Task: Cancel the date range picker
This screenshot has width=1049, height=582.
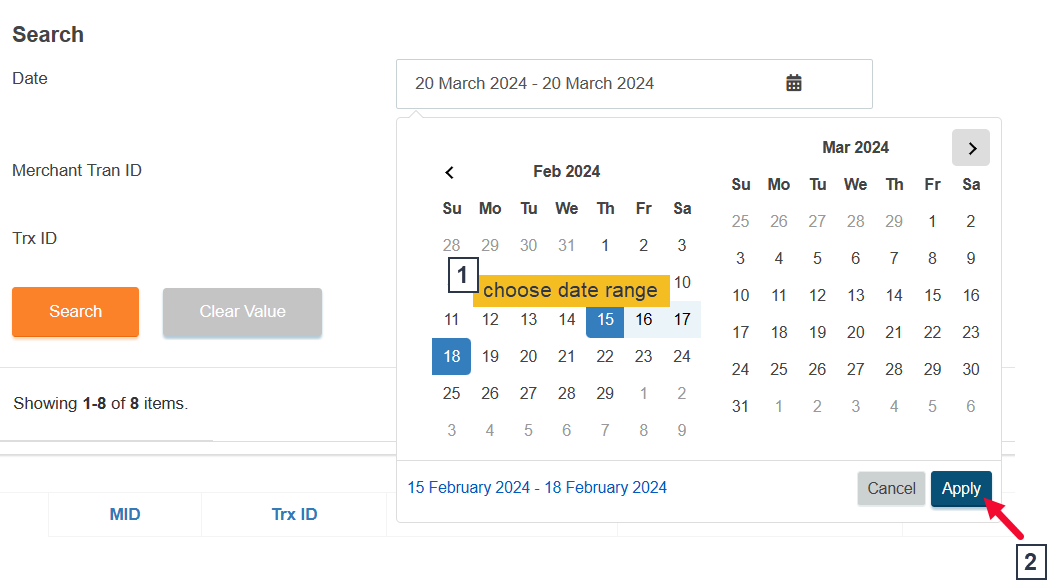Action: (891, 489)
